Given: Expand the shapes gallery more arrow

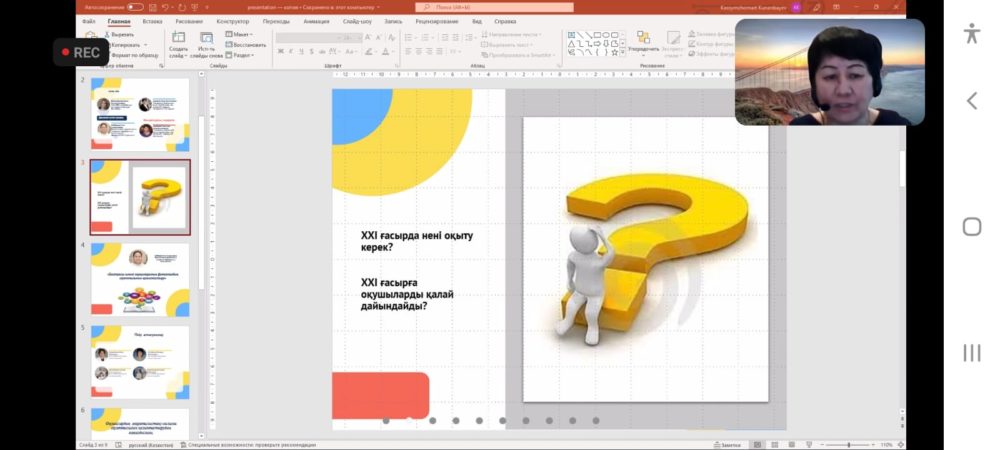Looking at the screenshot, I should click(623, 54).
